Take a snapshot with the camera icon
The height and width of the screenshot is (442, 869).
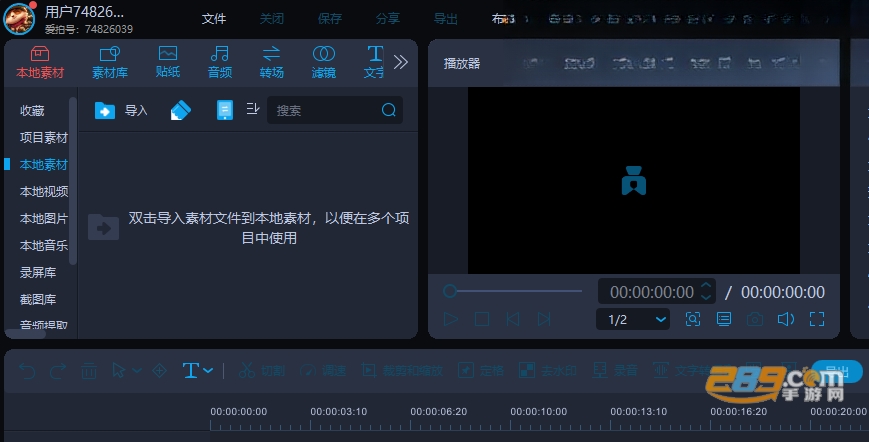[755, 319]
